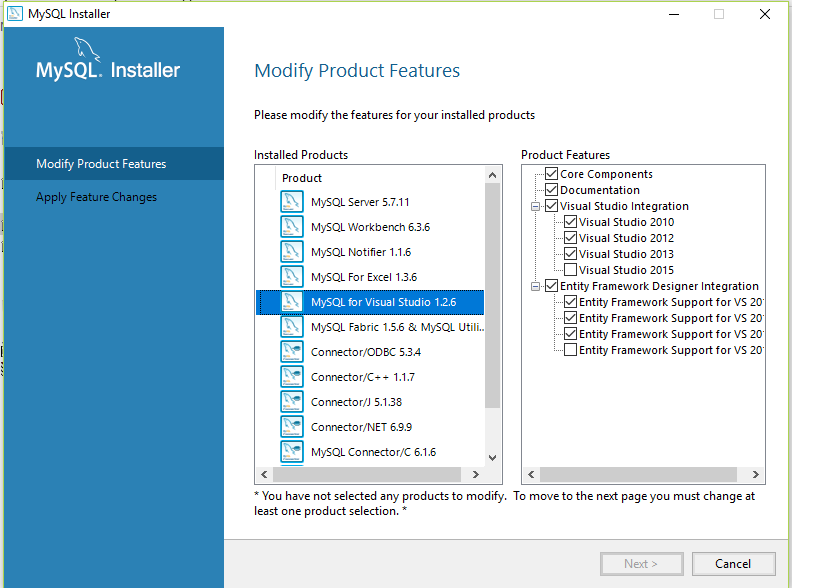Uncheck the Core Components checkbox
This screenshot has height=588, width=819.
pyautogui.click(x=552, y=173)
